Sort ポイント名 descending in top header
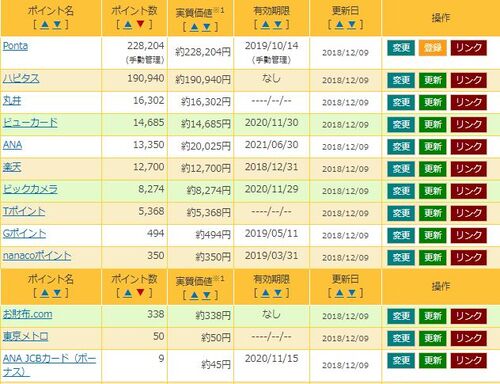500x384 pixels. coord(57,24)
